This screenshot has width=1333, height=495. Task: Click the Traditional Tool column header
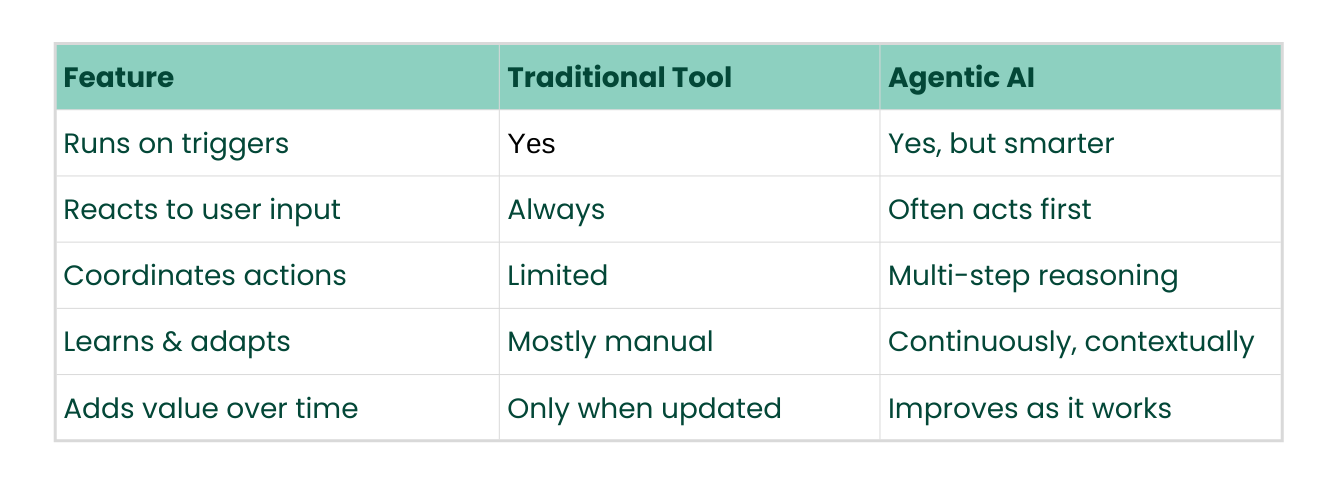pos(689,77)
